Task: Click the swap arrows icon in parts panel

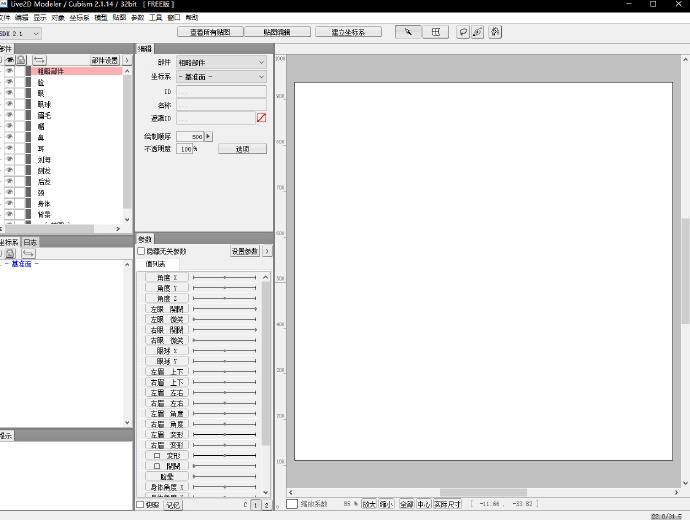Action: click(x=40, y=60)
